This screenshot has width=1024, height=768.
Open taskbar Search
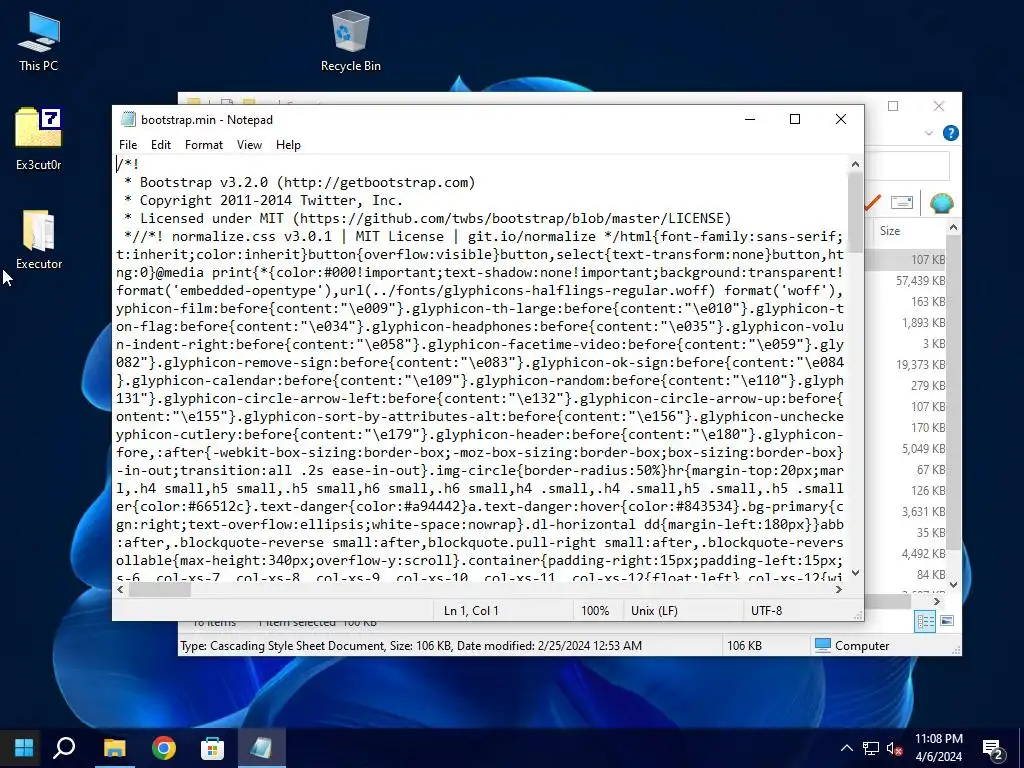(64, 748)
